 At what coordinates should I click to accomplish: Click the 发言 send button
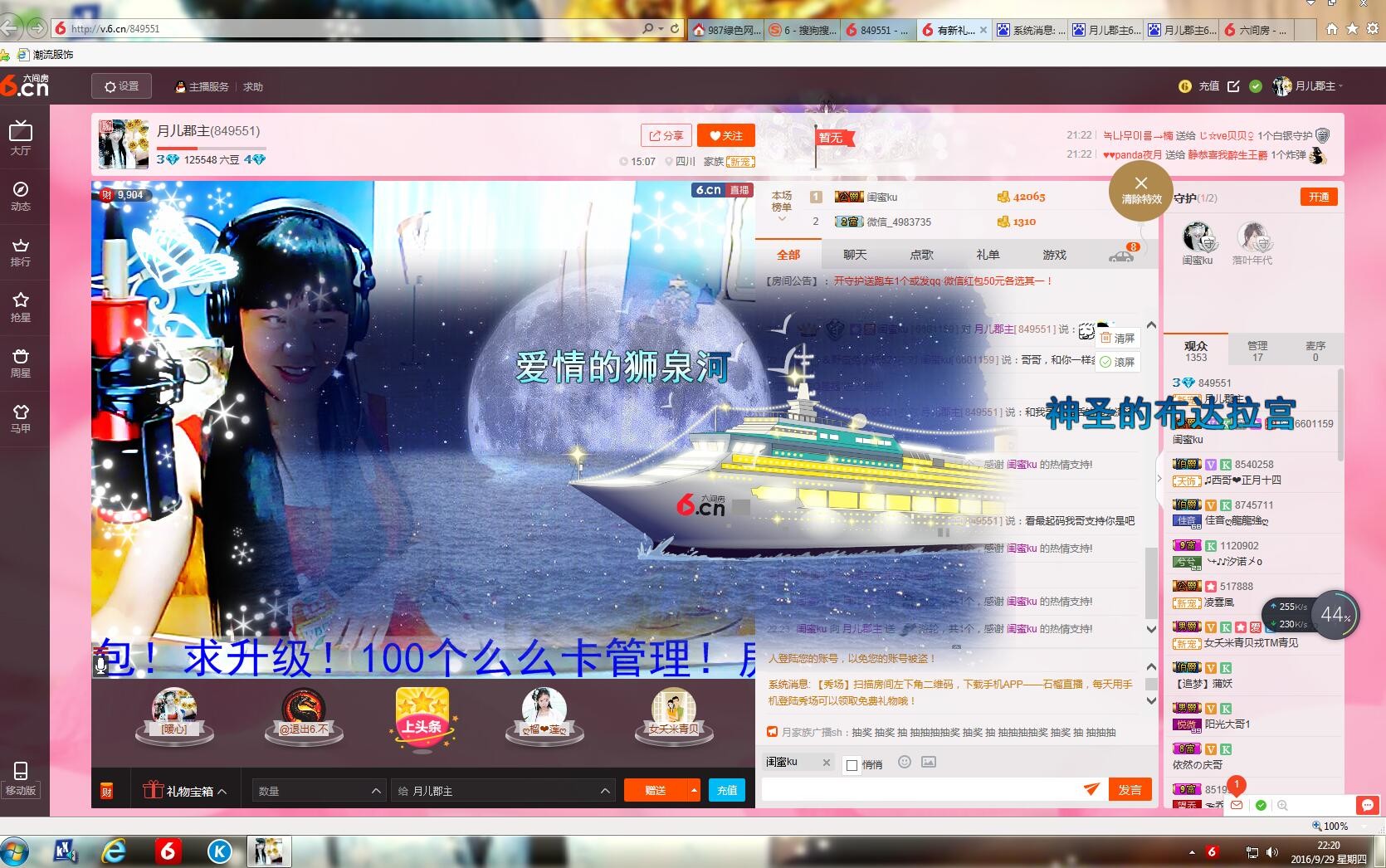[1130, 789]
